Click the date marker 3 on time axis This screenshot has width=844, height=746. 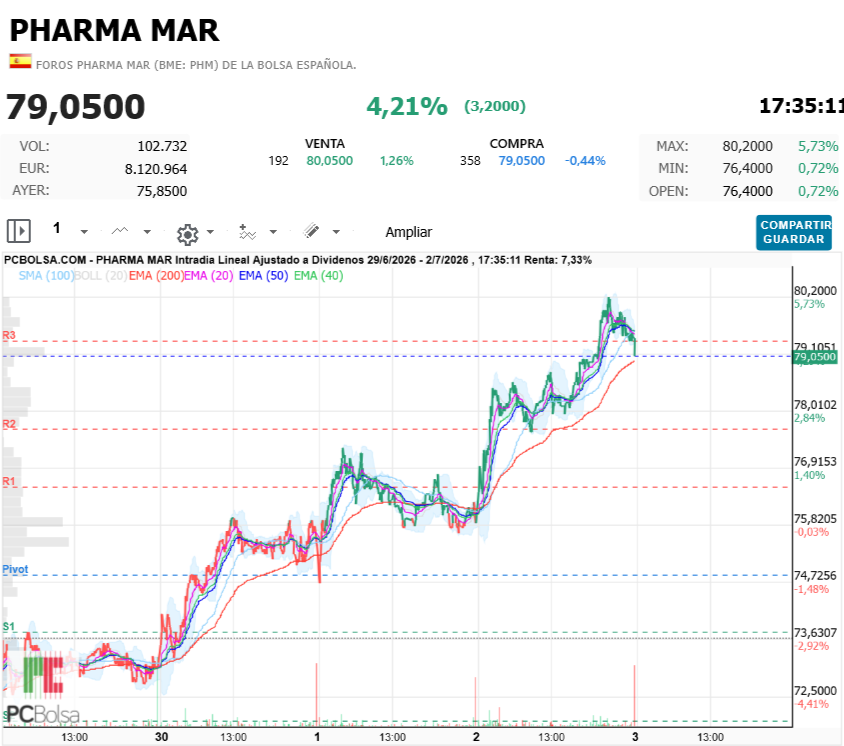[x=635, y=737]
